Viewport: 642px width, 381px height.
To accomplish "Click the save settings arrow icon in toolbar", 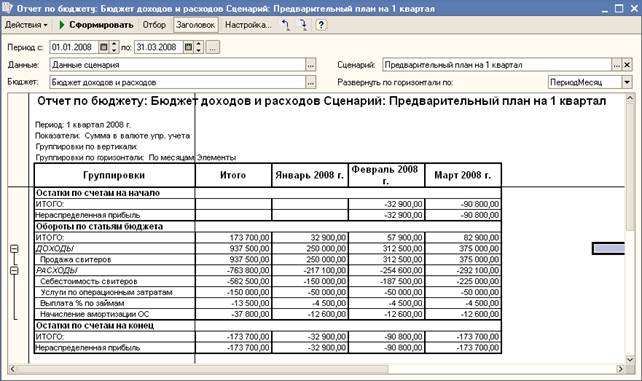I will 303,25.
